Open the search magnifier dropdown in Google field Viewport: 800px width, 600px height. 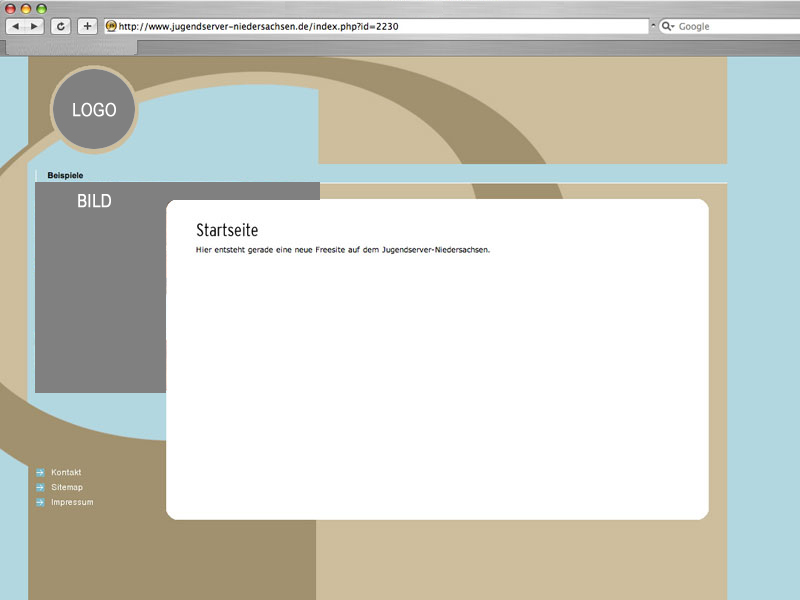click(x=668, y=26)
